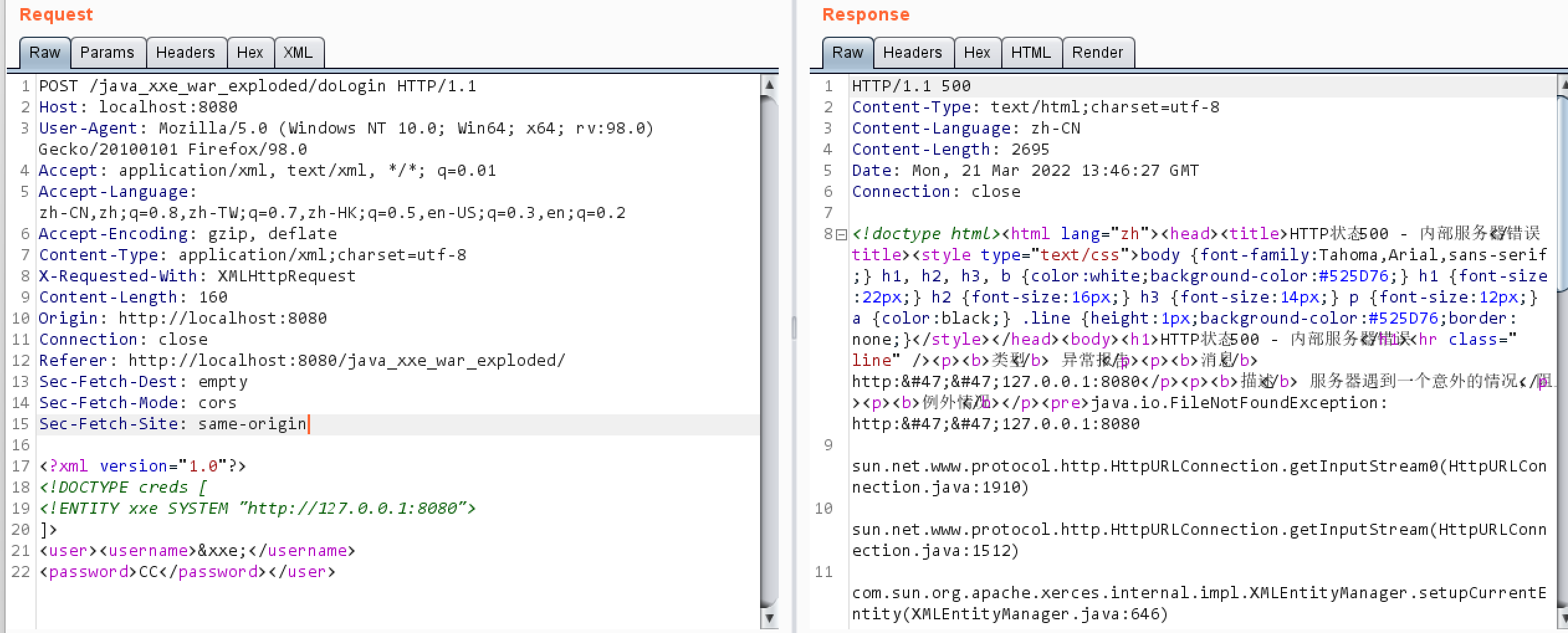
Task: Open the Request Hex tab
Action: pyautogui.click(x=250, y=53)
